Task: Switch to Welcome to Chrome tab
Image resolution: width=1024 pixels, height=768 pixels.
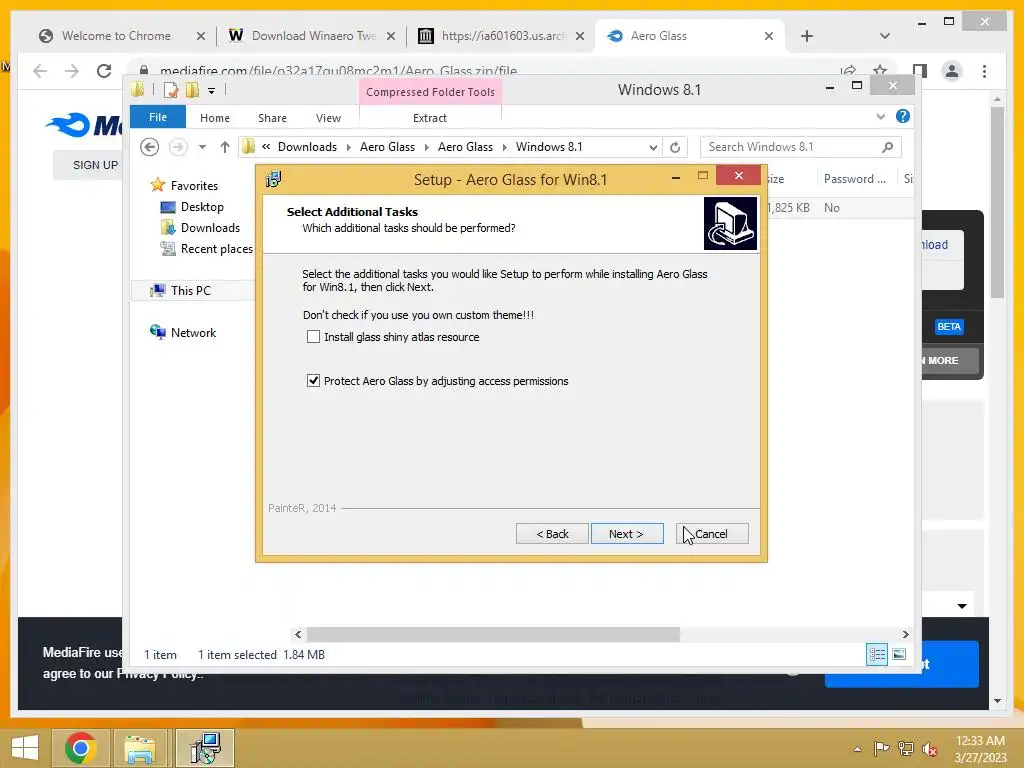Action: 116,36
